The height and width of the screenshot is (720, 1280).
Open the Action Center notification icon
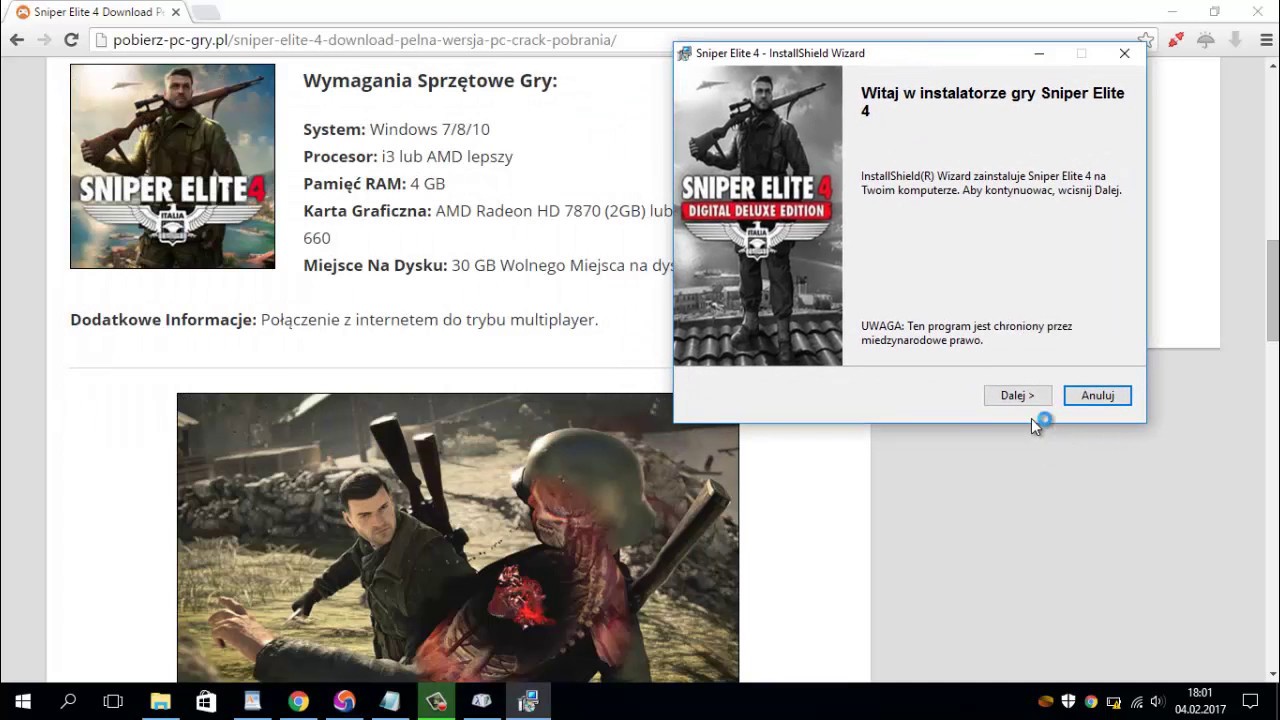1250,701
